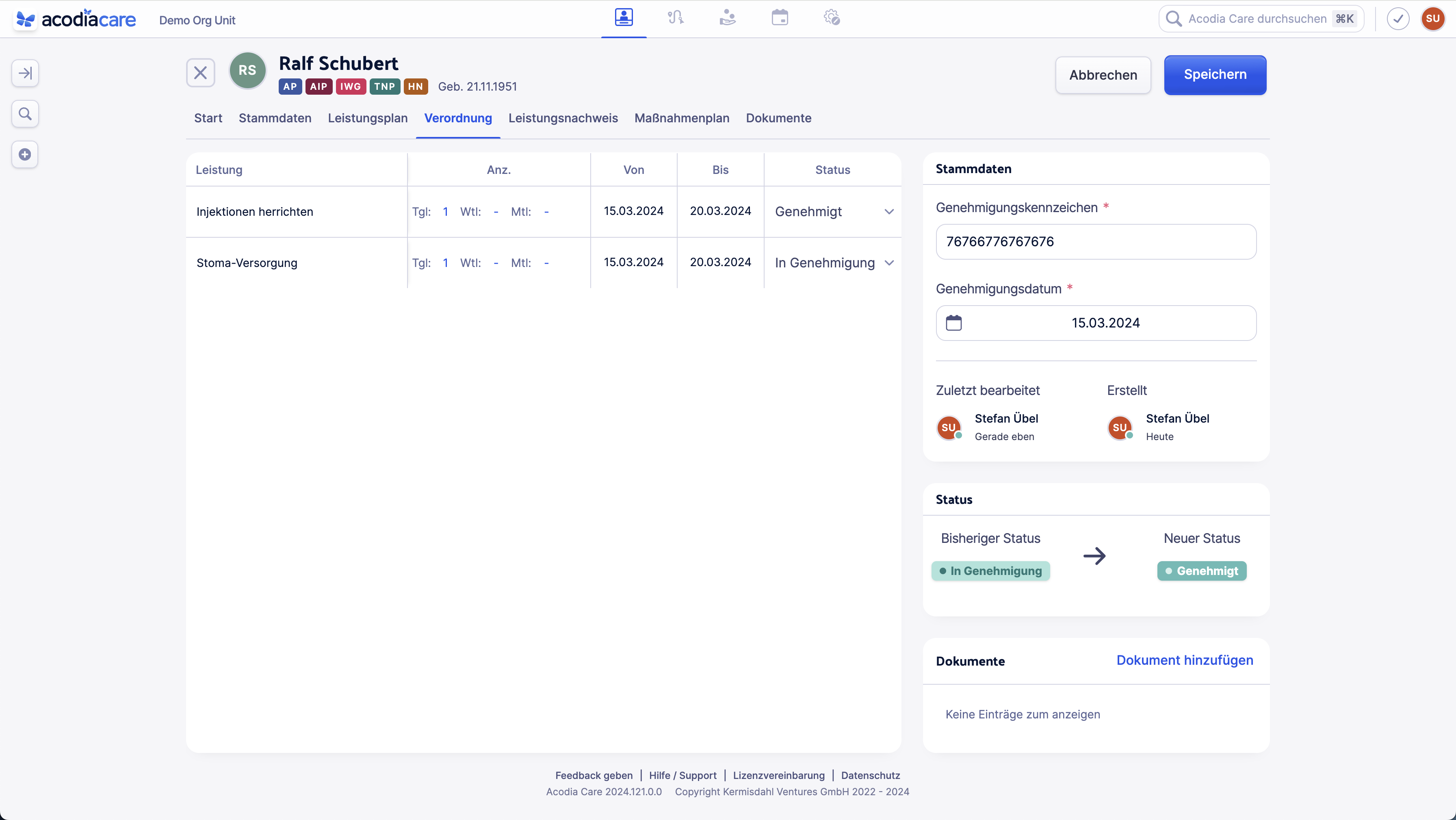Click the route planning icon in top bar
Viewport: 1456px width, 820px height.
pyautogui.click(x=676, y=18)
